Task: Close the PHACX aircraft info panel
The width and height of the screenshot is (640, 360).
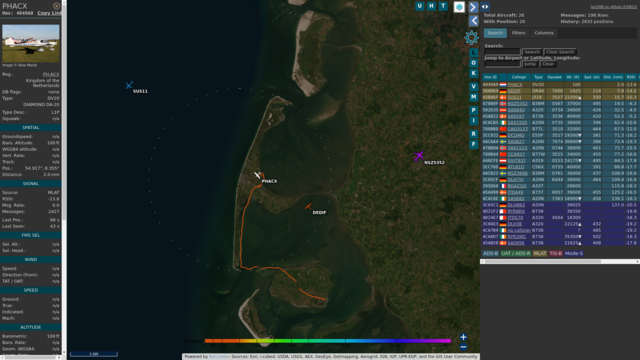Action: [x=57, y=6]
